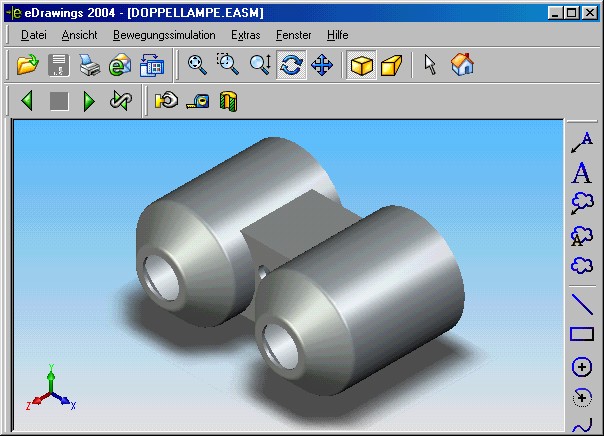Open the Extras menu

245,35
